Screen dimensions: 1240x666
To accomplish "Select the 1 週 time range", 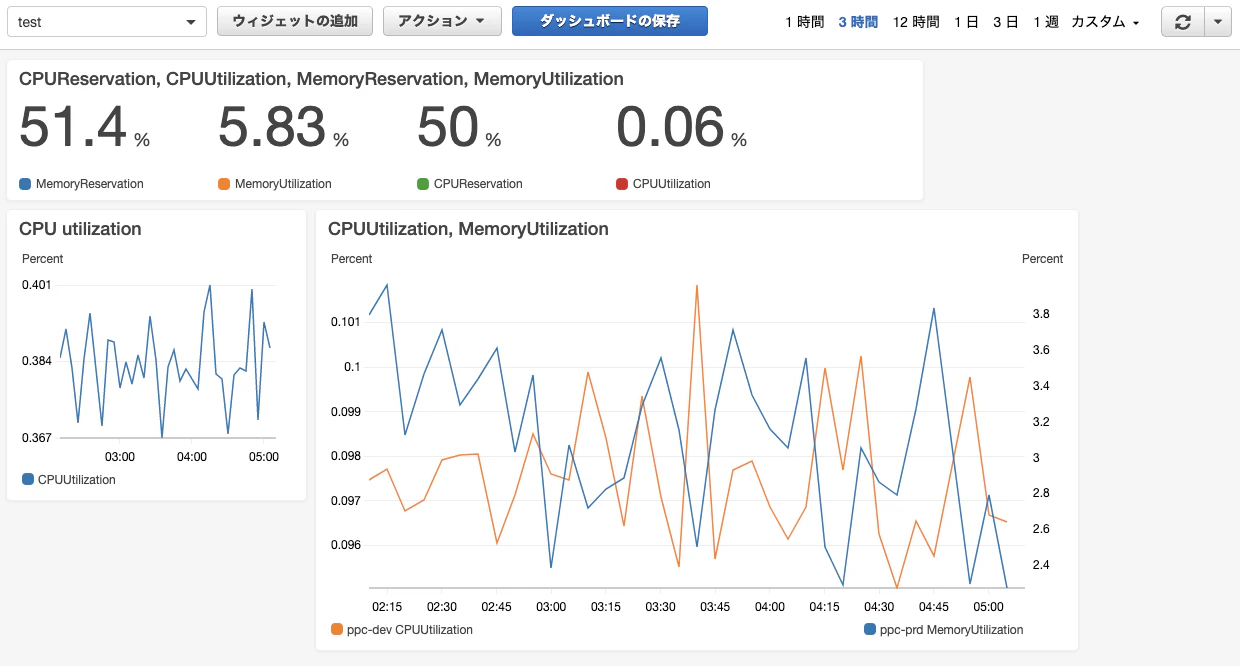I will tap(1046, 22).
